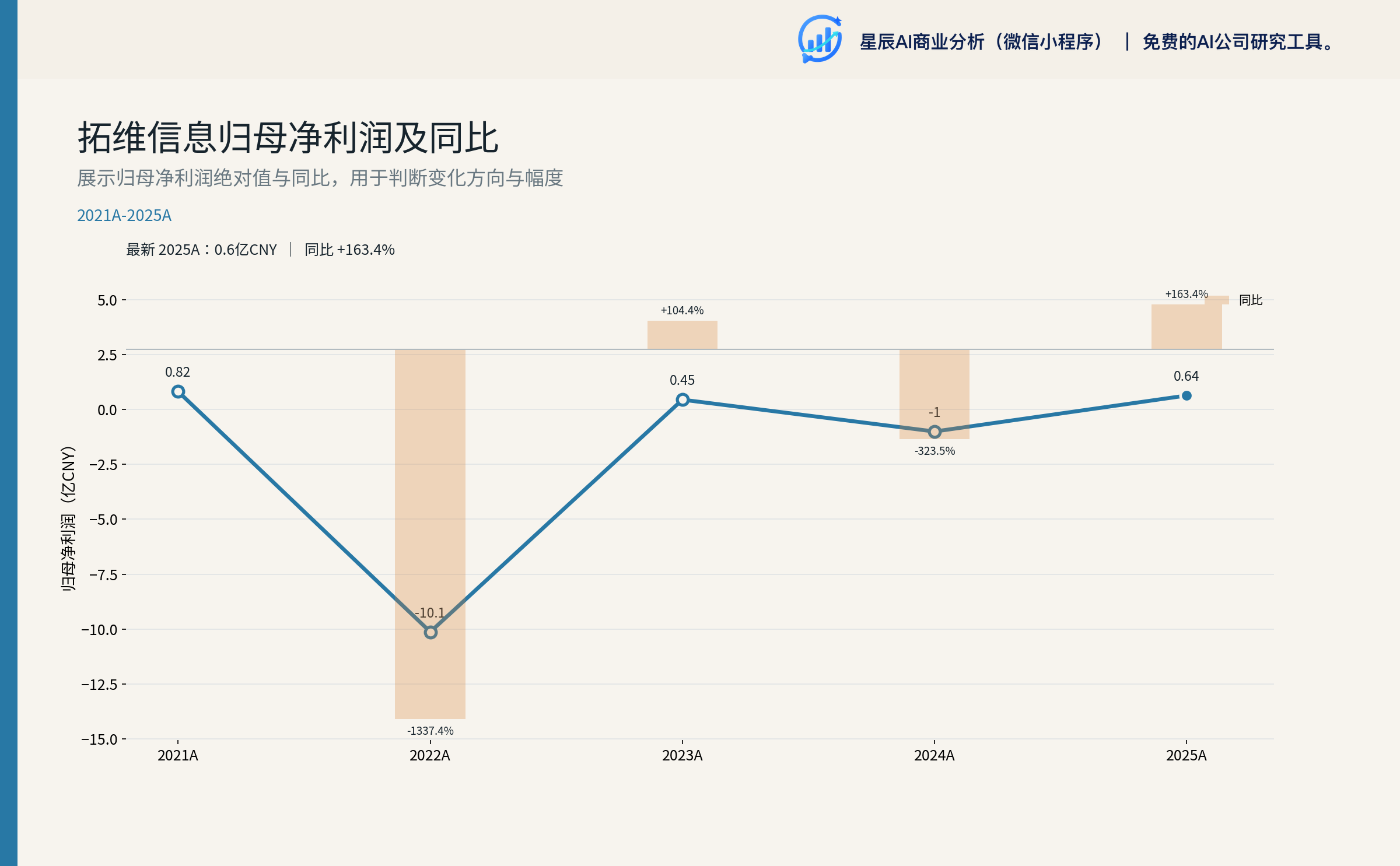
Task: Click the 0.64 value label
Action: [x=1186, y=376]
